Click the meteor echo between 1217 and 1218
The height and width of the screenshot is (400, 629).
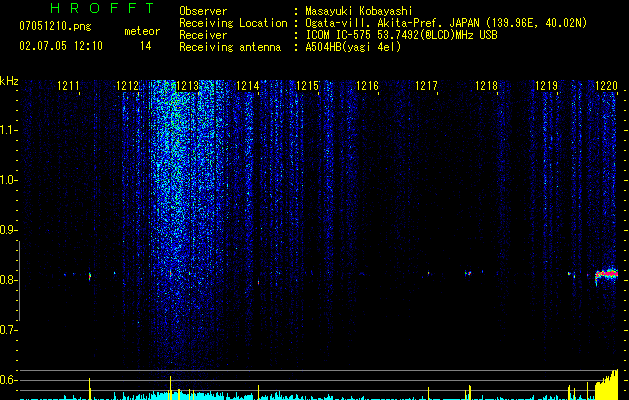click(x=468, y=273)
